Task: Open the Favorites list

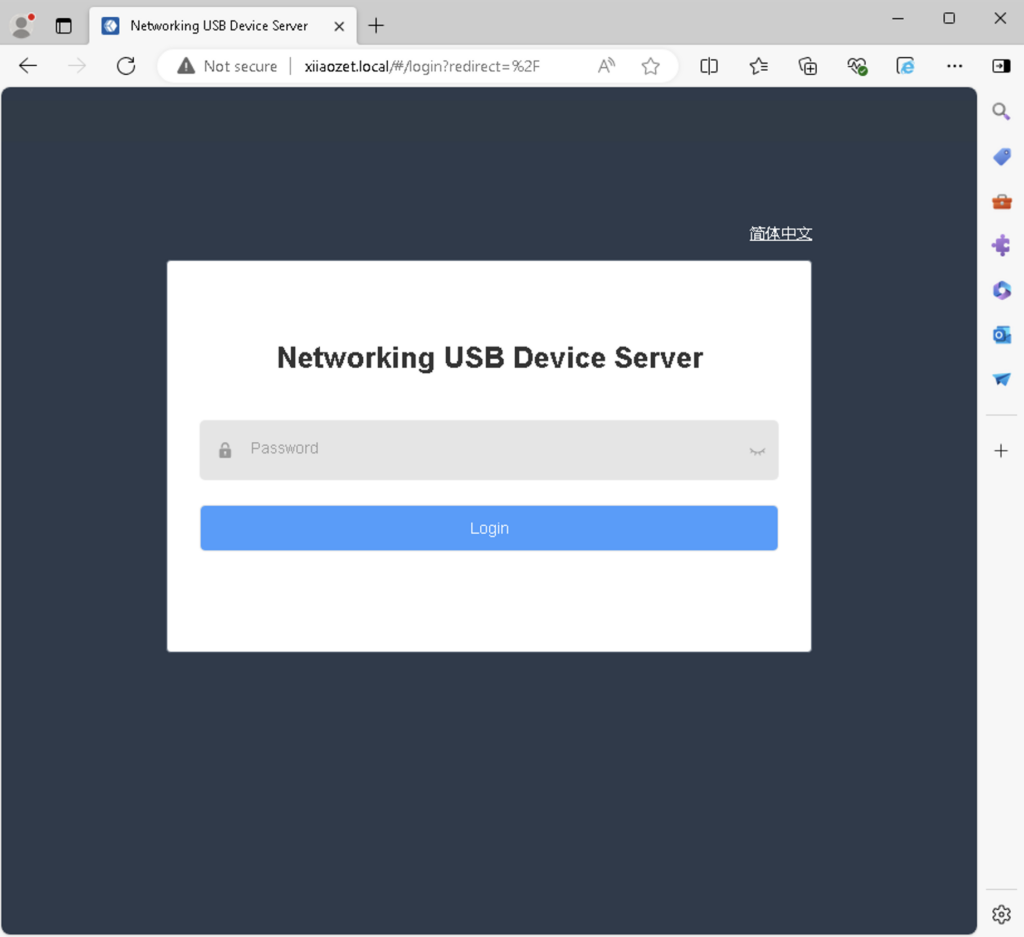Action: (758, 66)
